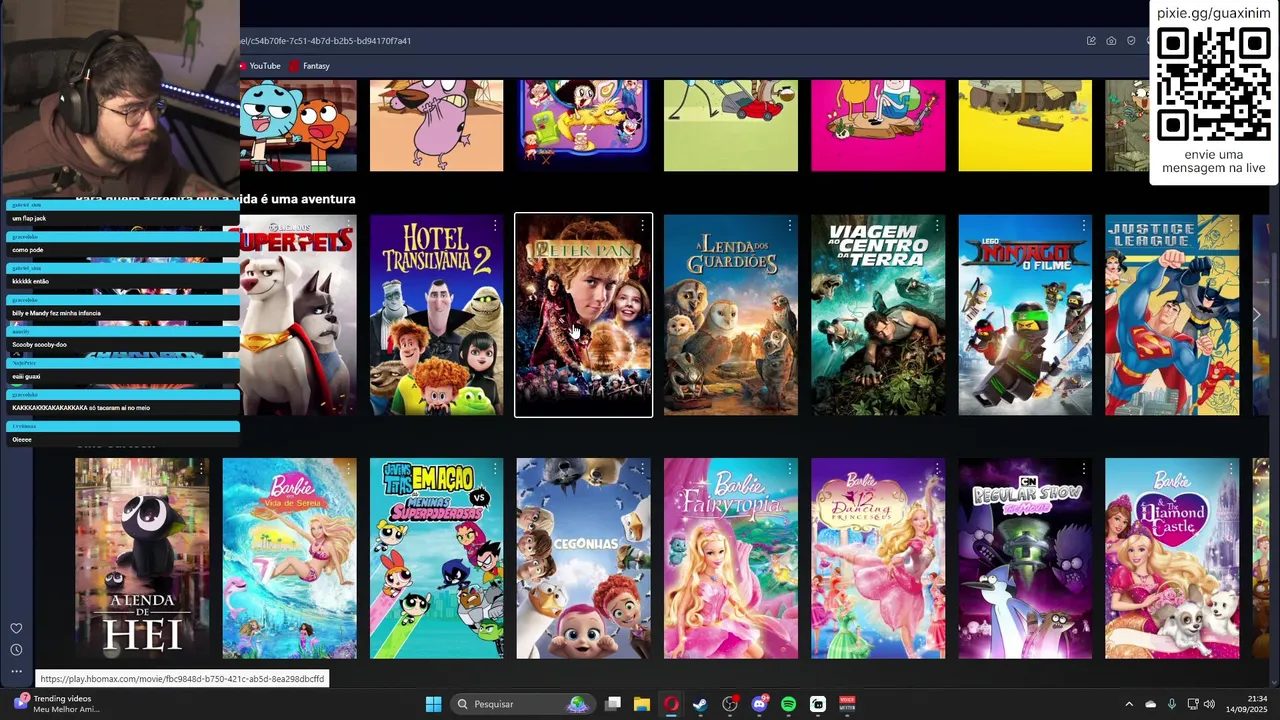Click the browser snapshot camera icon
The height and width of the screenshot is (720, 1280).
(x=1111, y=41)
